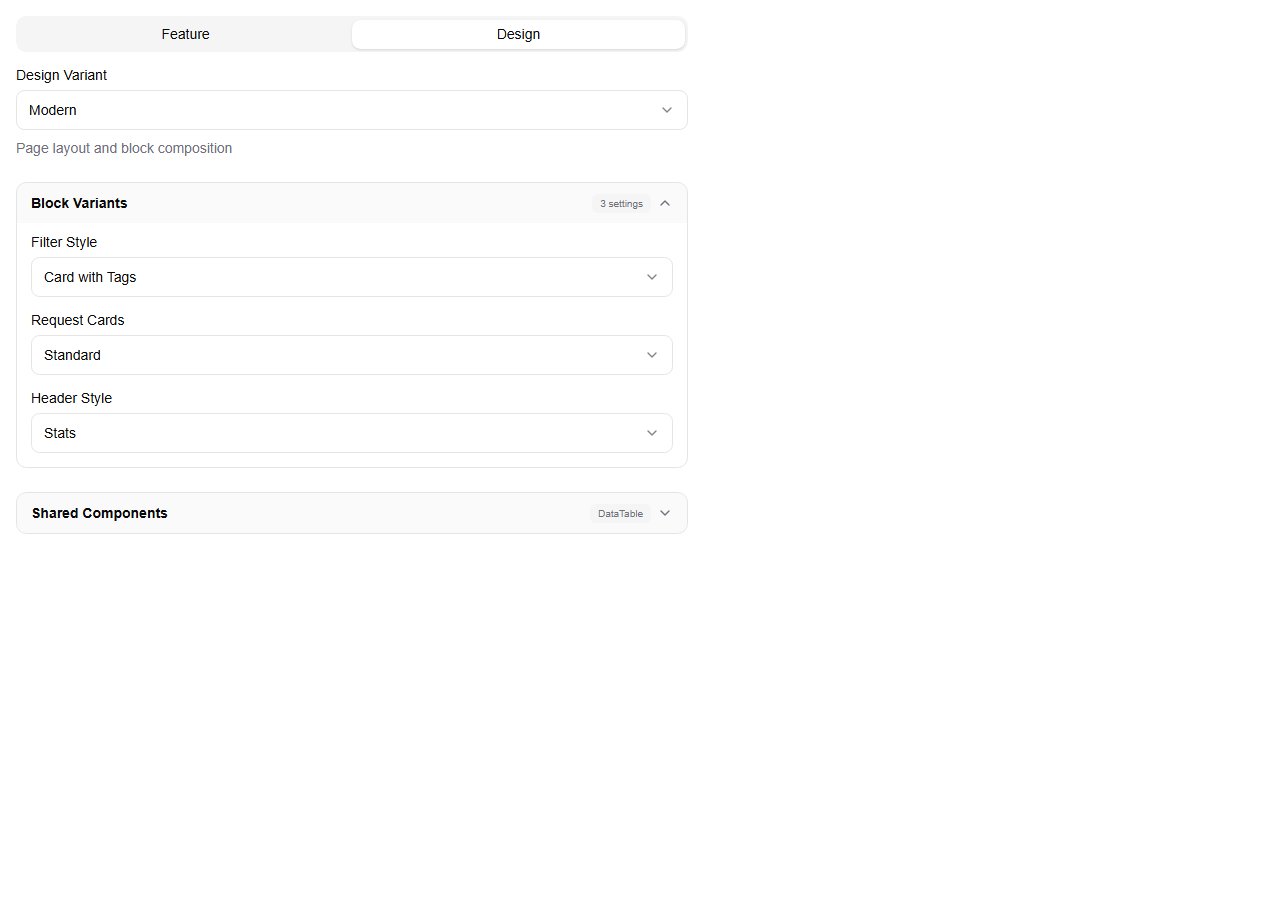The image size is (1280, 900).
Task: Open the Filter Style dropdown showing Card with Tags
Action: (351, 277)
